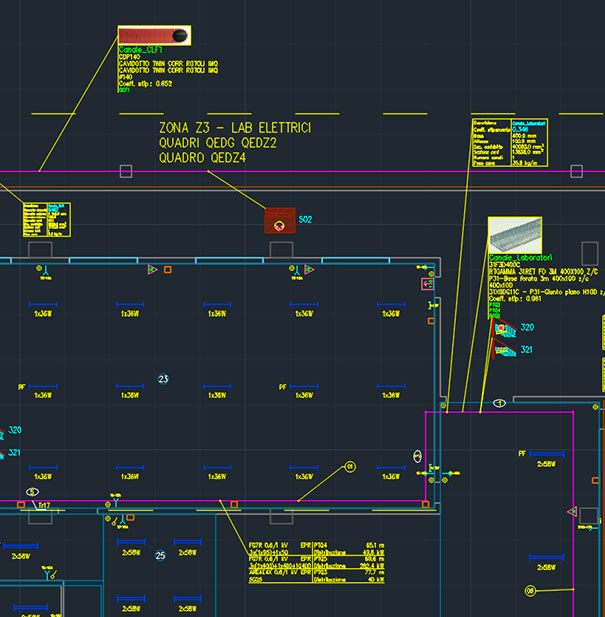The image size is (605, 617).
Task: Select the 2x58W fixture labeled PF
Action: click(x=547, y=454)
